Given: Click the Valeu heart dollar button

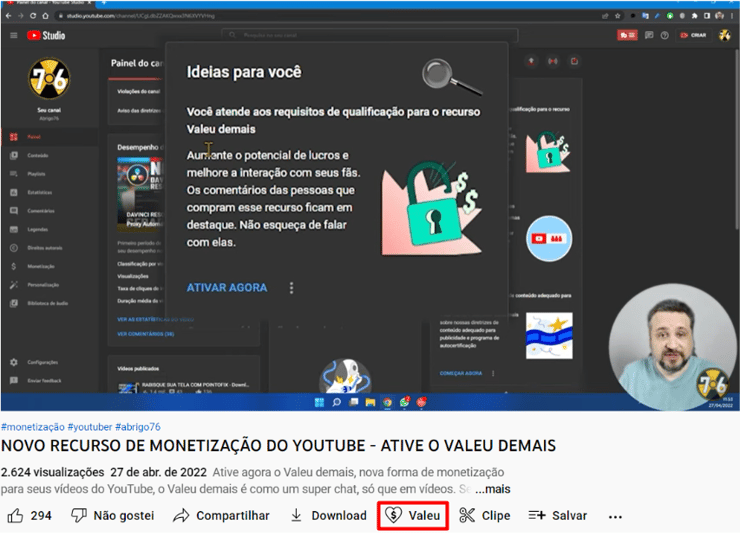Looking at the screenshot, I should click(412, 516).
